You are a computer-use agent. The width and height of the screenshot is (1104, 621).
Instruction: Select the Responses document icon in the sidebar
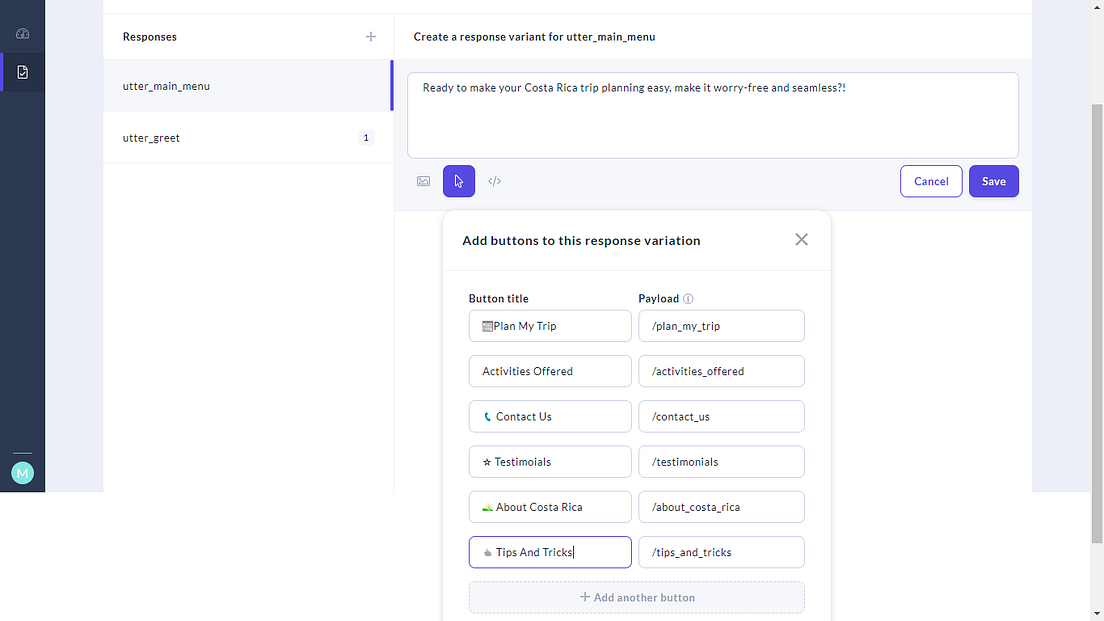pos(22,71)
